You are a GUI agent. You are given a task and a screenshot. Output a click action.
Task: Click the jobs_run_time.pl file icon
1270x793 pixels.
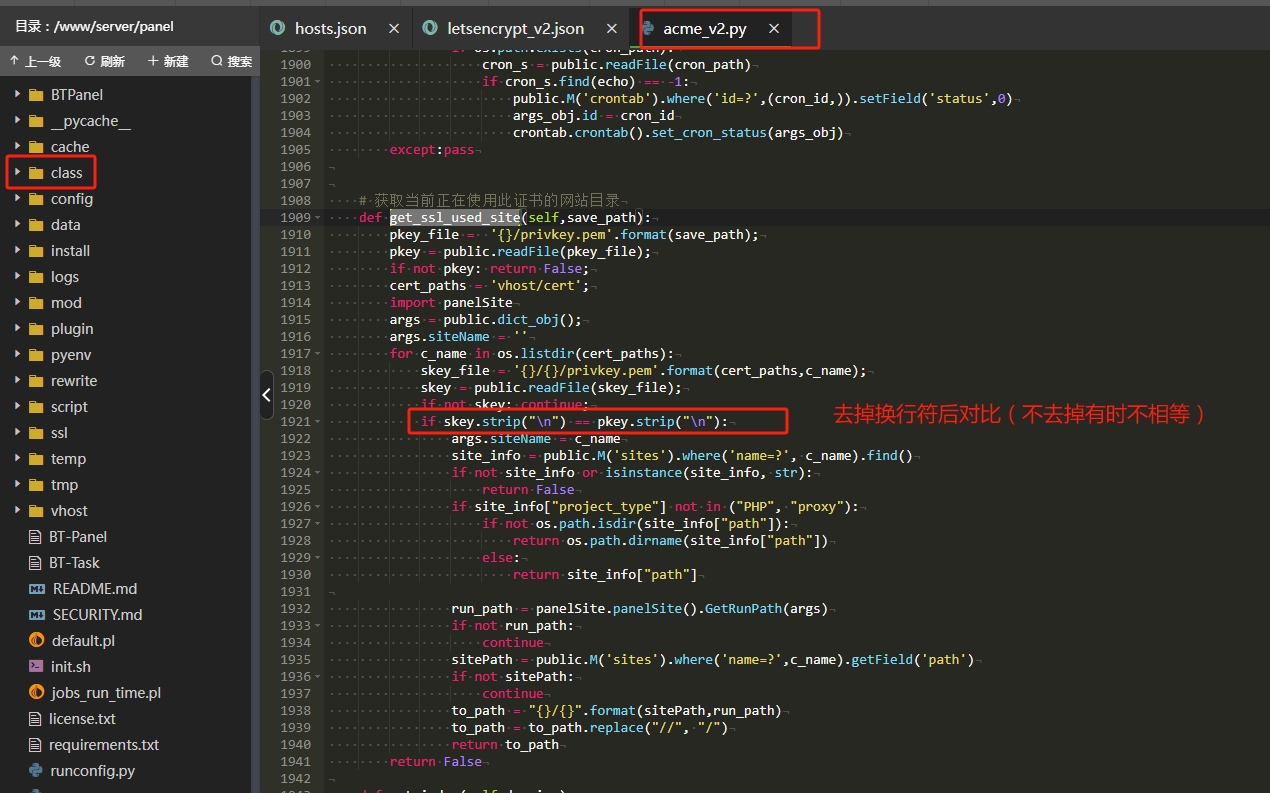tap(36, 693)
